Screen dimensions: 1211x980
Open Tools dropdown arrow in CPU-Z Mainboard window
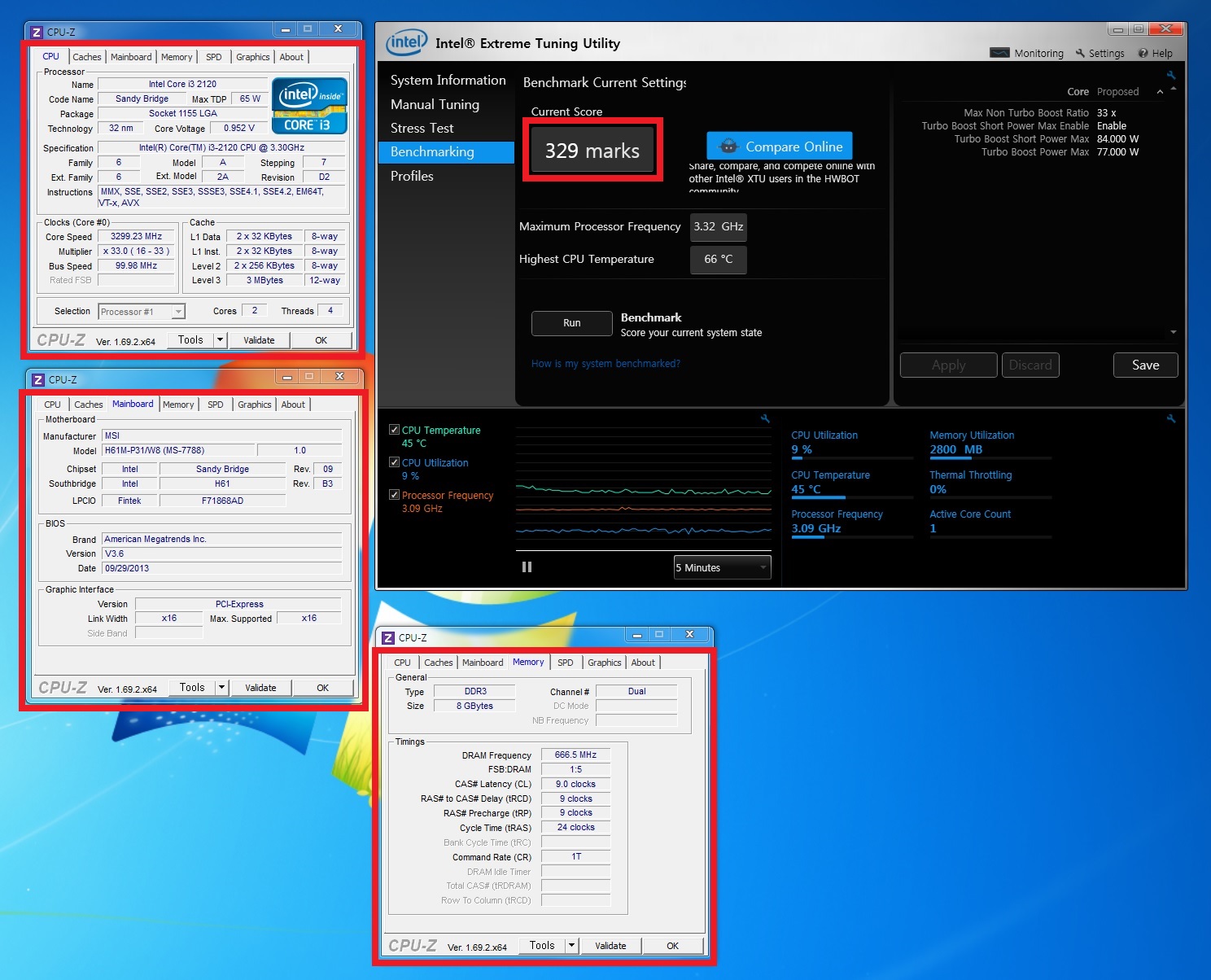(221, 688)
